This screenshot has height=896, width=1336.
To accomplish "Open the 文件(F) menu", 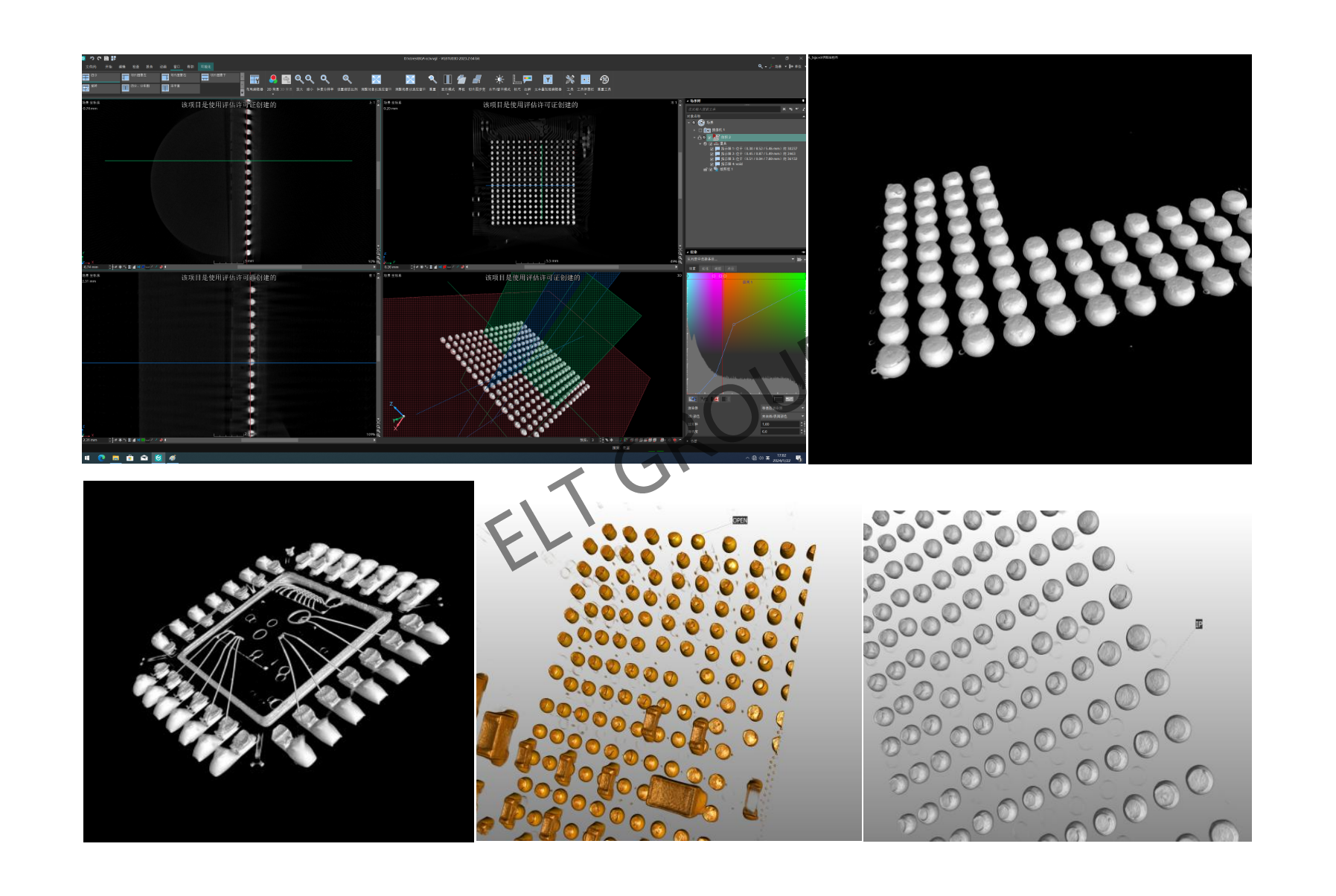I will click(91, 66).
